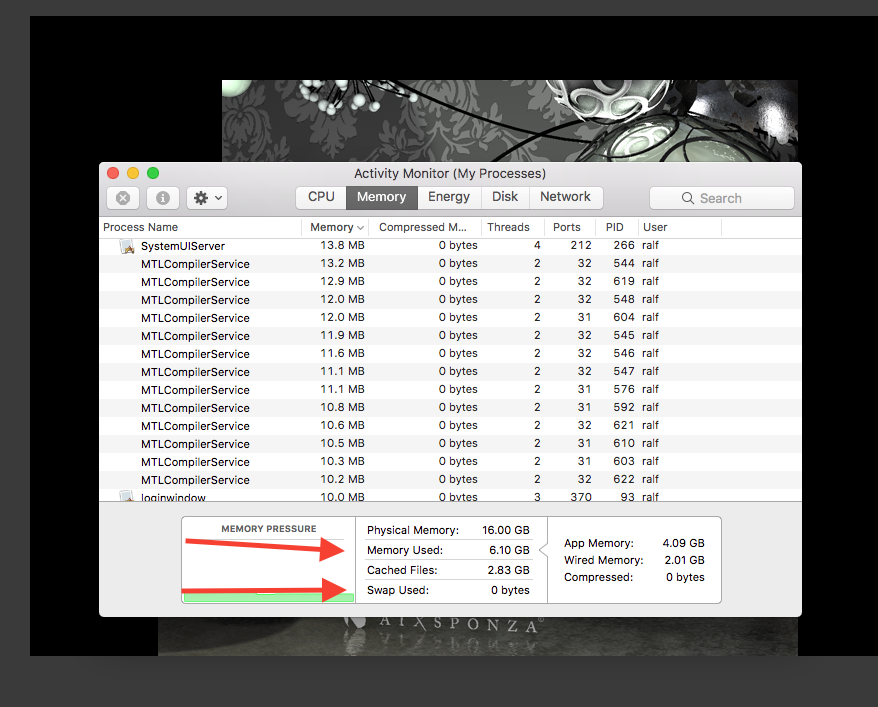Select MTLCompilerService with PID 592
The height and width of the screenshot is (707, 878).
click(450, 408)
